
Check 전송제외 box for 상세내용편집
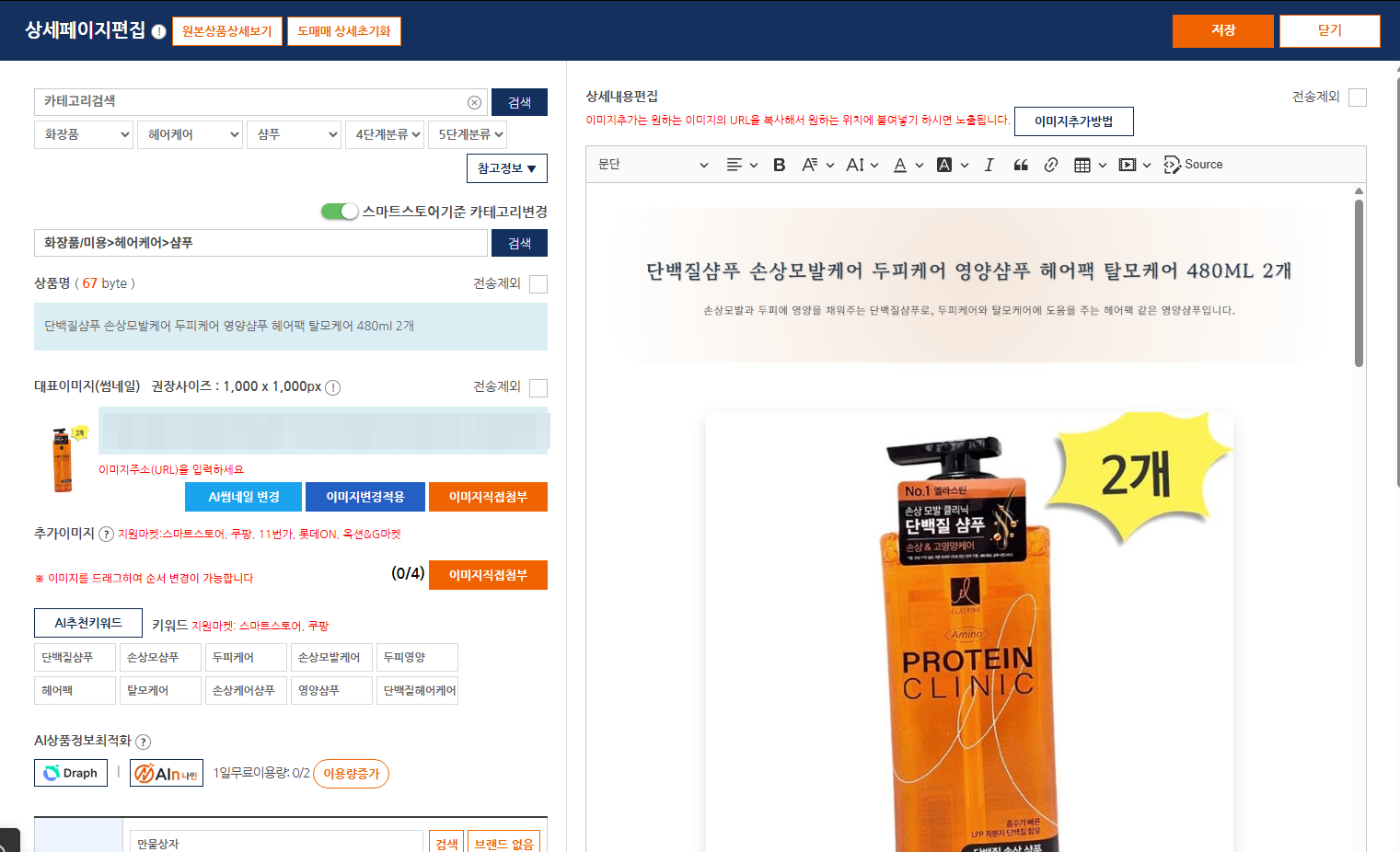1358,98
